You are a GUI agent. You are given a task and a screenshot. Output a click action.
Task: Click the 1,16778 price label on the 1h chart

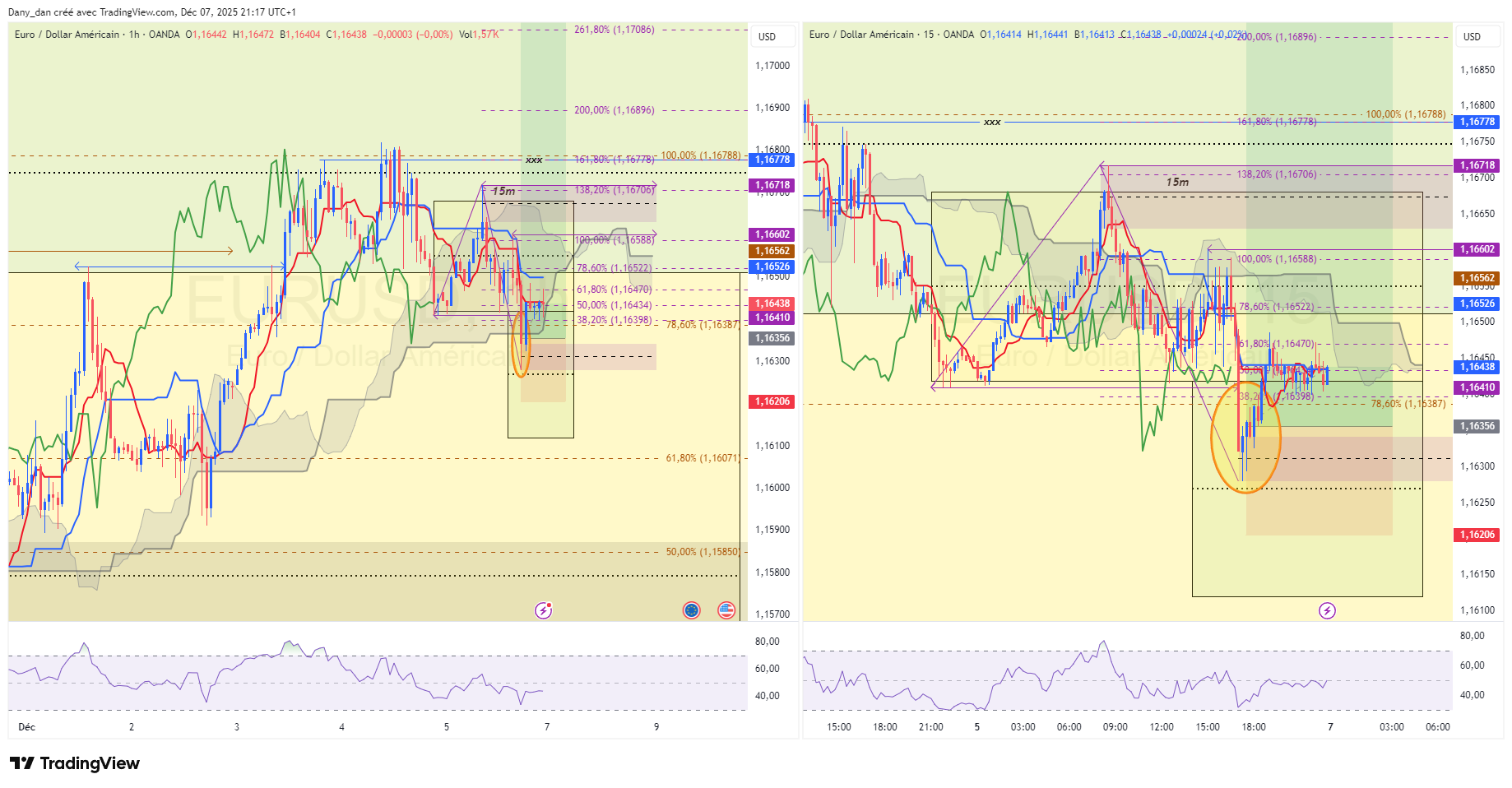pyautogui.click(x=772, y=160)
